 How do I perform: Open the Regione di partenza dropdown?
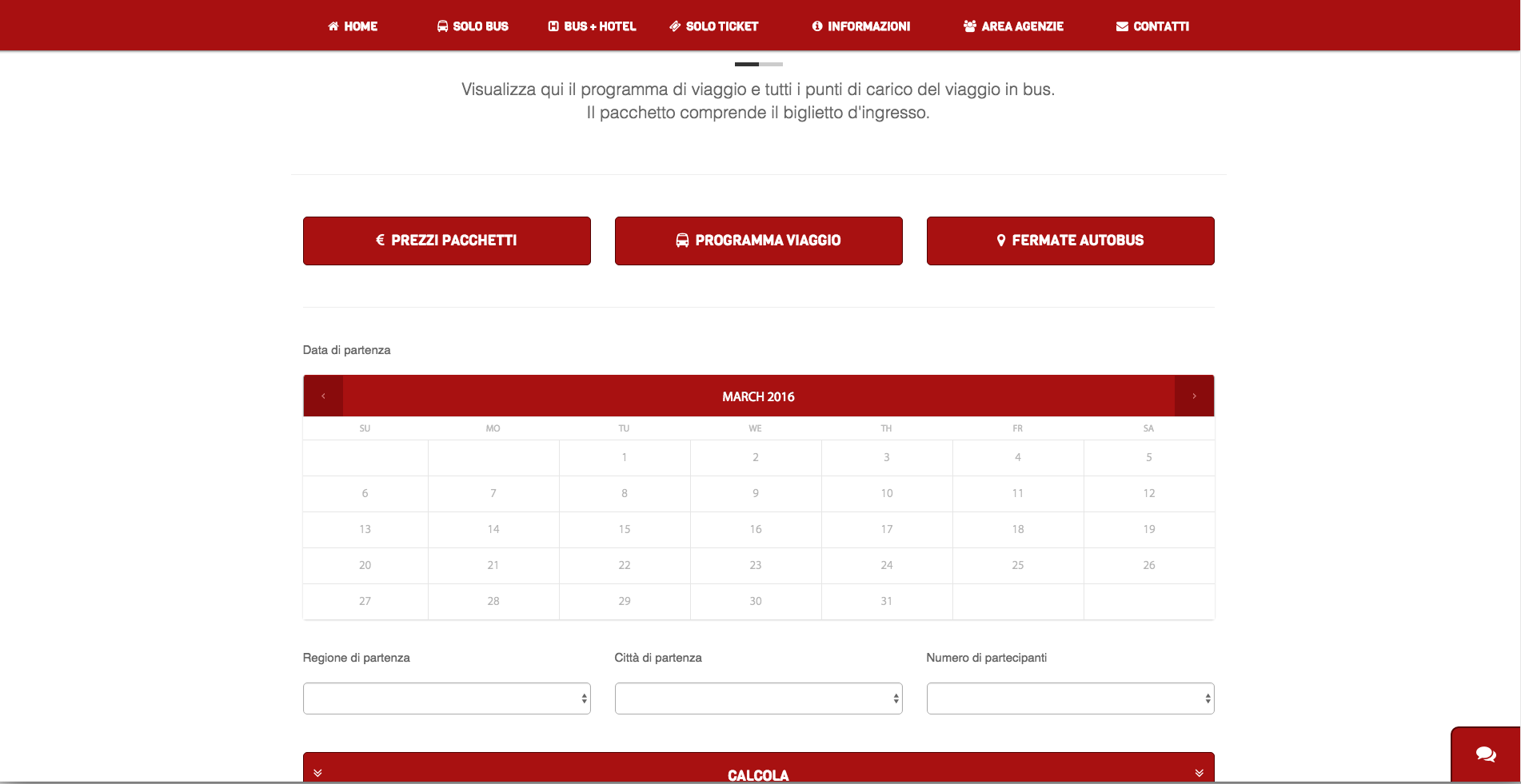click(x=447, y=698)
